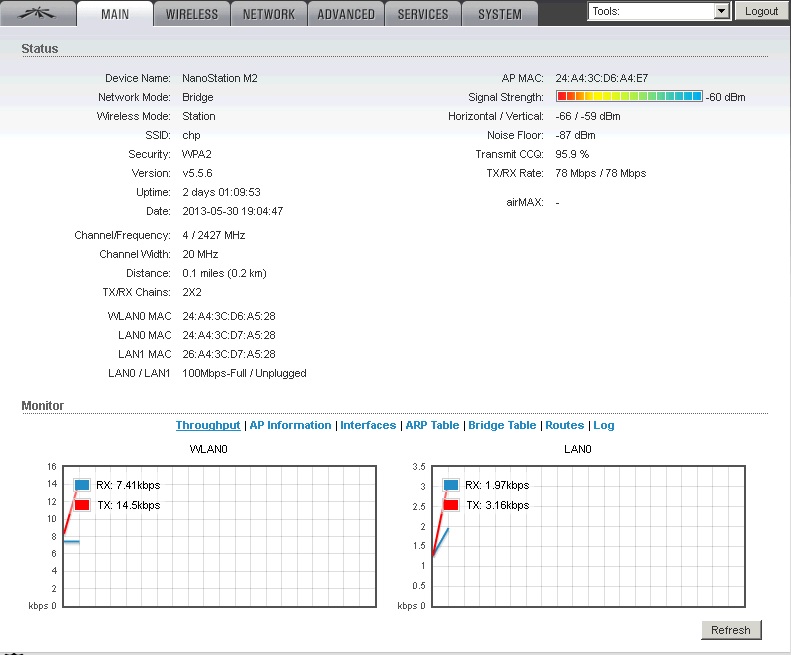The height and width of the screenshot is (655, 791).
Task: Select the Channel/Frequency value 4 / 2427 MHz
Action: coord(214,235)
